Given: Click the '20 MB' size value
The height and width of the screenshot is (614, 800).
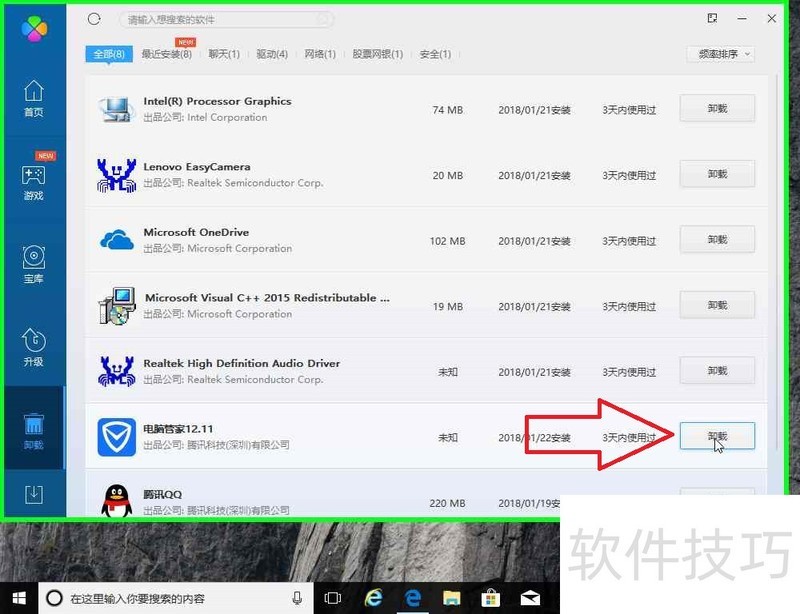Looking at the screenshot, I should point(447,176).
